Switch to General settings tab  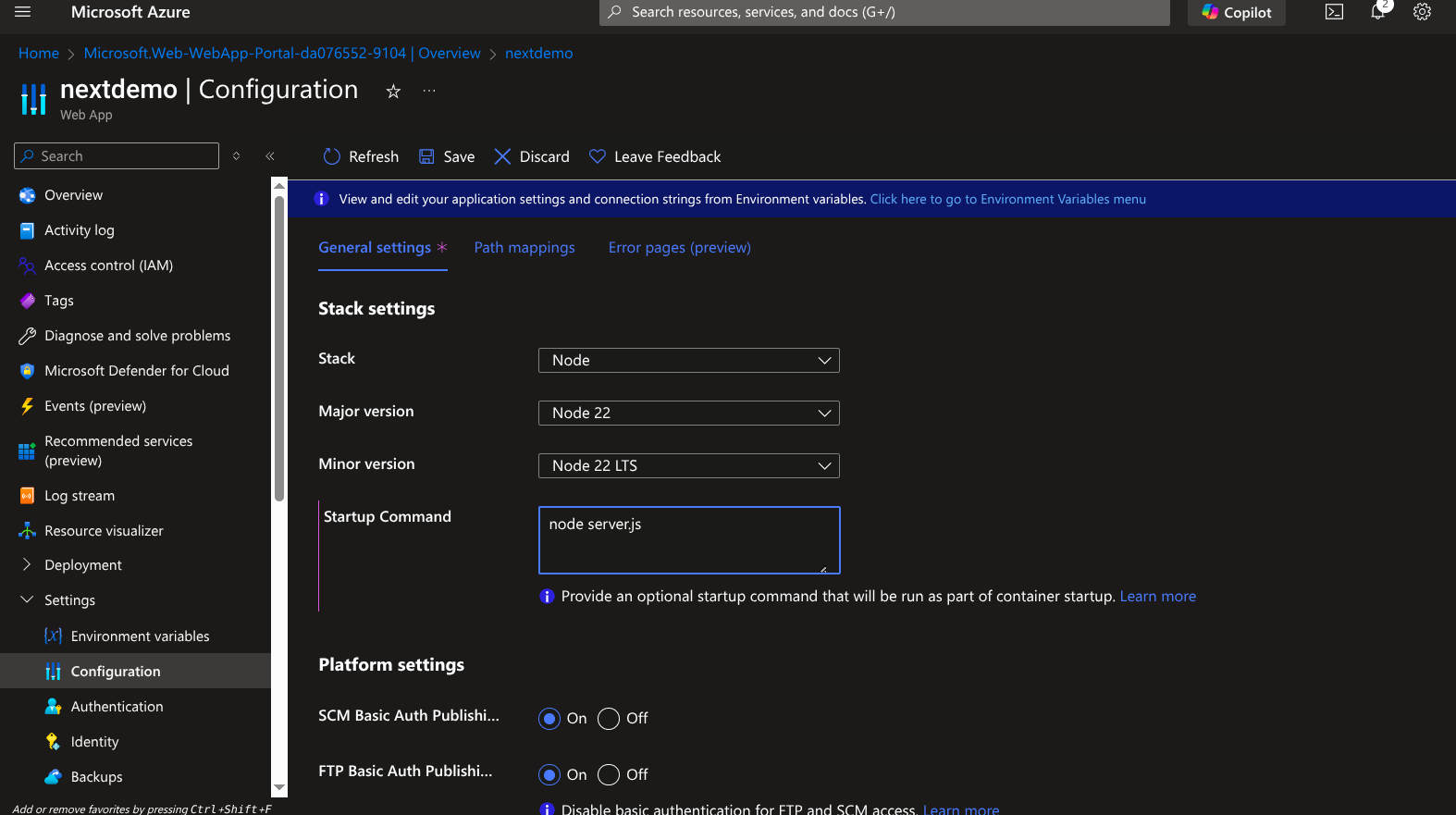pyautogui.click(x=383, y=248)
